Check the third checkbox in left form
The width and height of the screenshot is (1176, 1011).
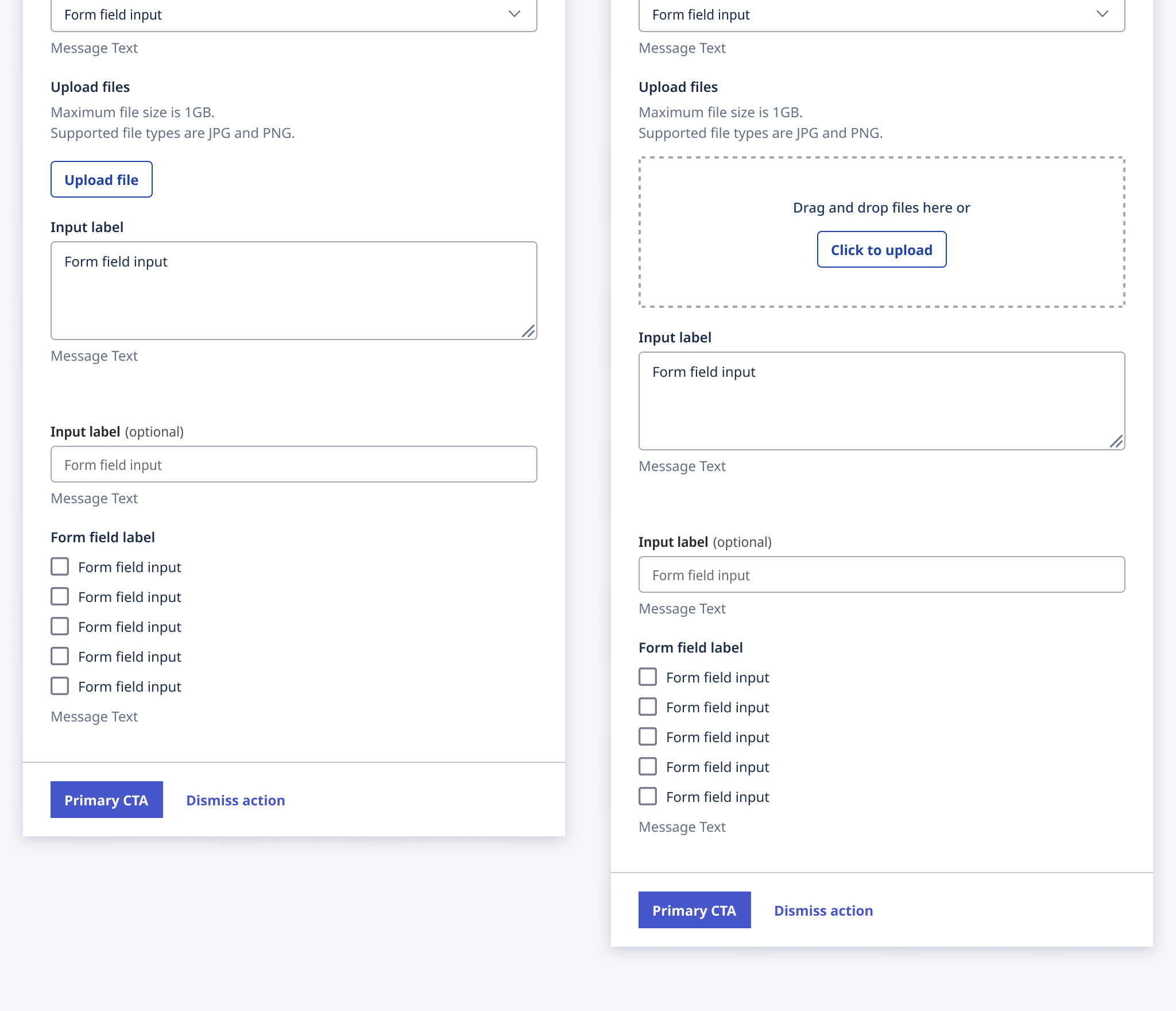click(x=60, y=627)
